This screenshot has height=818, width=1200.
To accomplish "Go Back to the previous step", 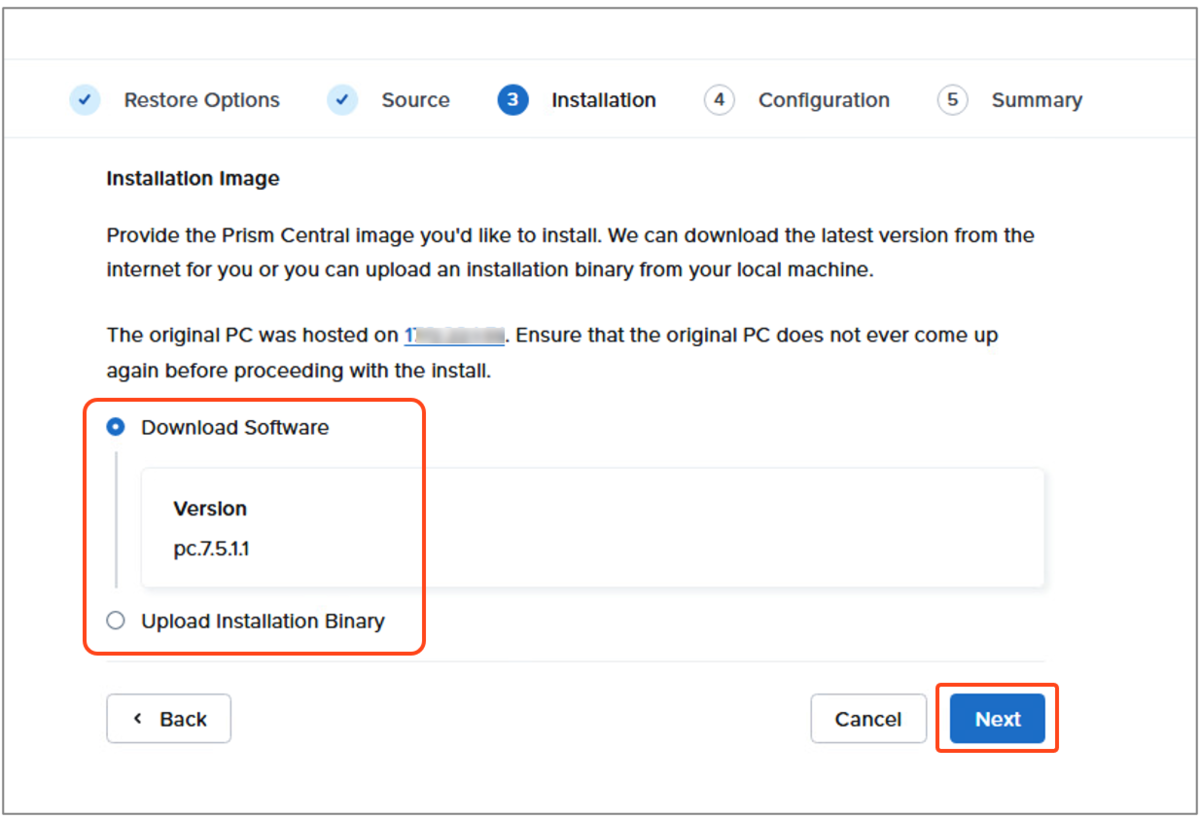I will [169, 719].
